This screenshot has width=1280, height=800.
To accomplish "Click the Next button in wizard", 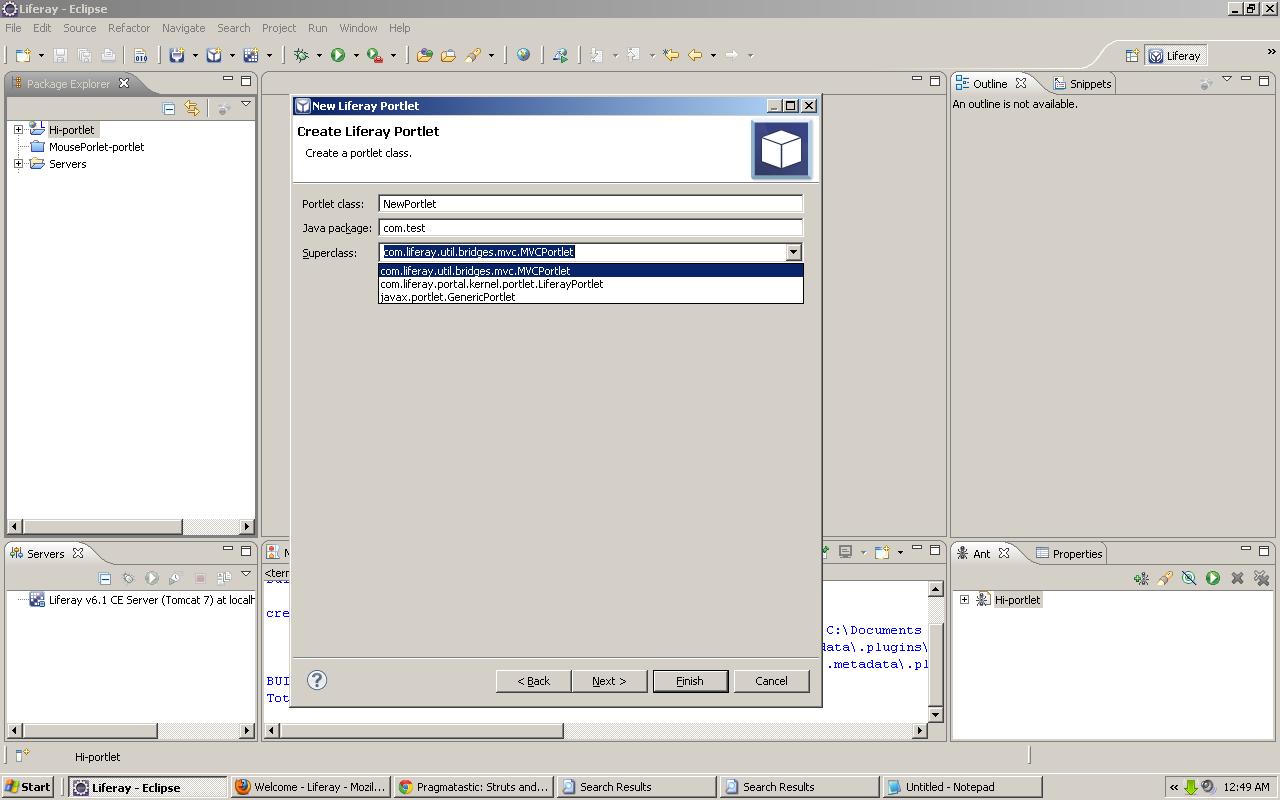I will 609,681.
